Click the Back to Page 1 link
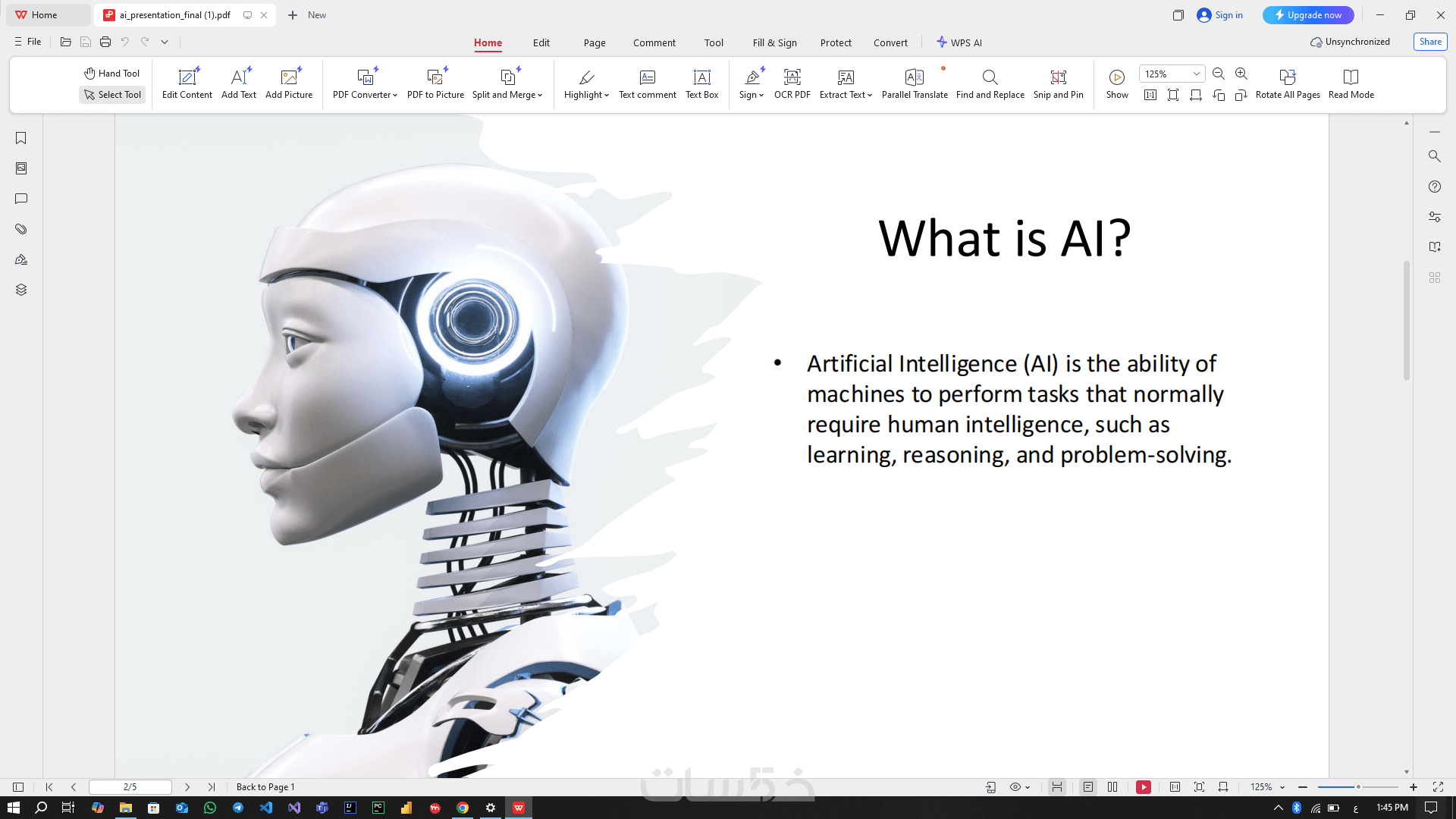Screen dimensions: 1456x819 pyautogui.click(x=265, y=787)
